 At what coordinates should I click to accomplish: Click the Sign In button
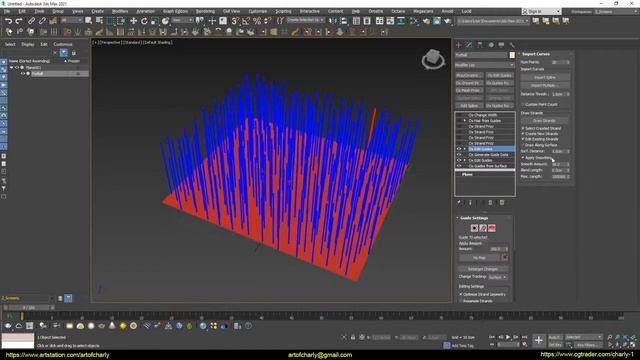(541, 12)
